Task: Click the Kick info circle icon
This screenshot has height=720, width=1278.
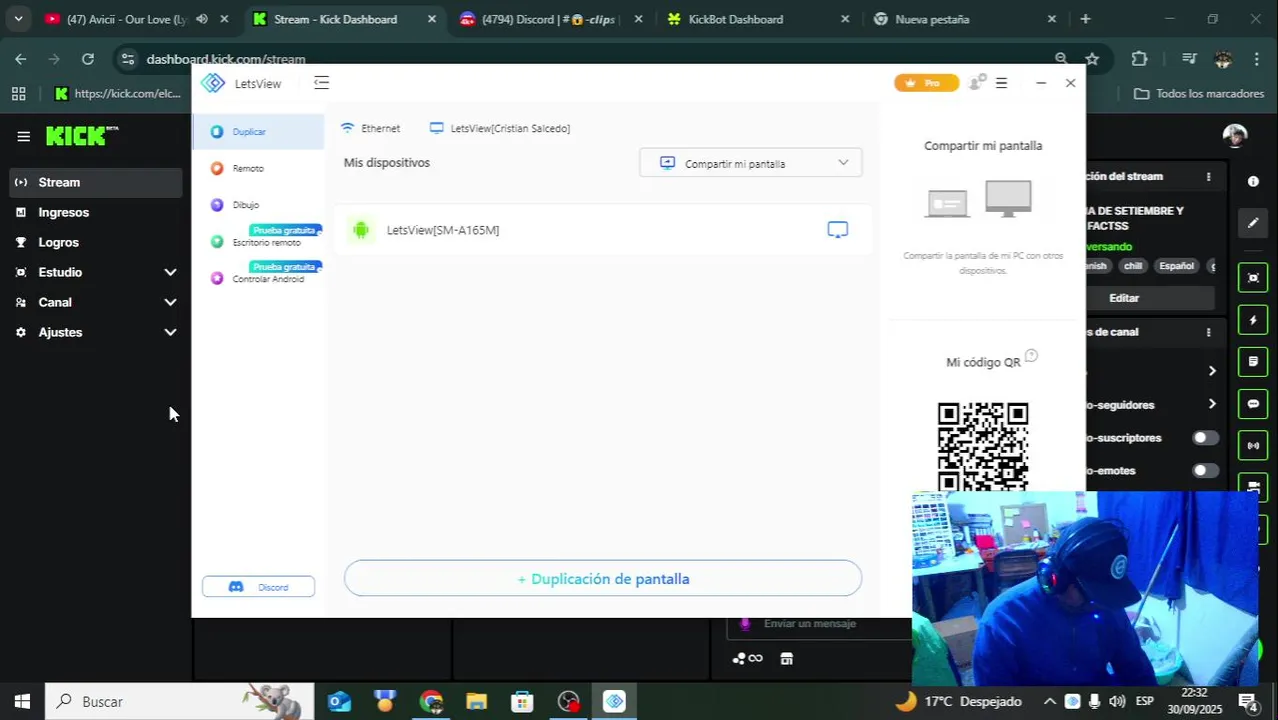Action: [x=1253, y=181]
